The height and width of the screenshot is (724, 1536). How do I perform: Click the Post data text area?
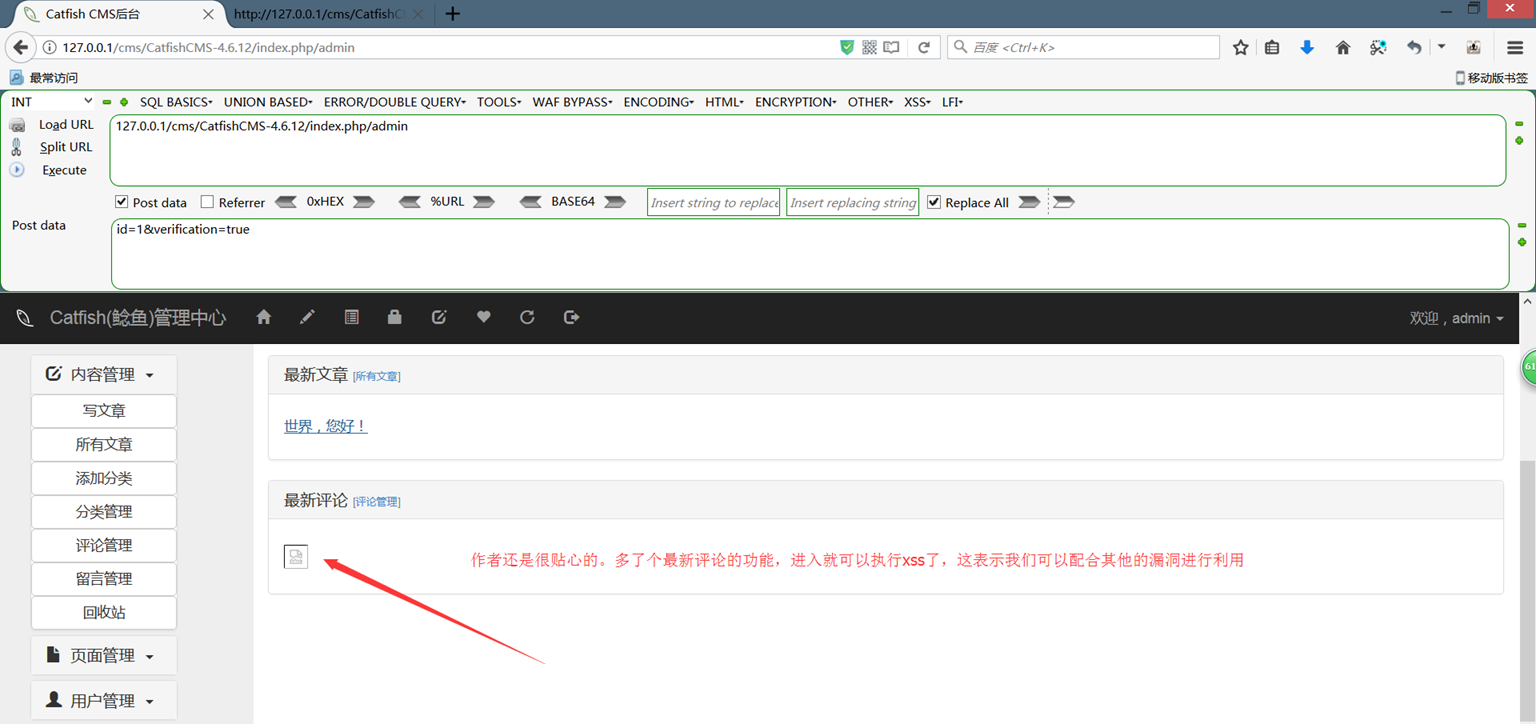[809, 254]
